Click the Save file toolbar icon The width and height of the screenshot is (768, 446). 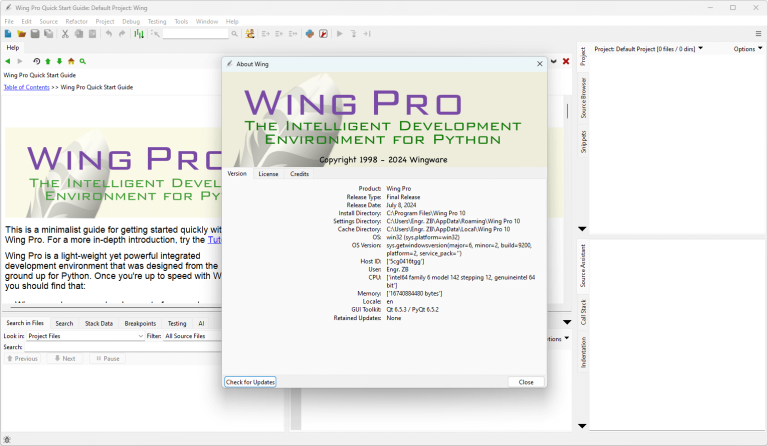click(x=35, y=34)
